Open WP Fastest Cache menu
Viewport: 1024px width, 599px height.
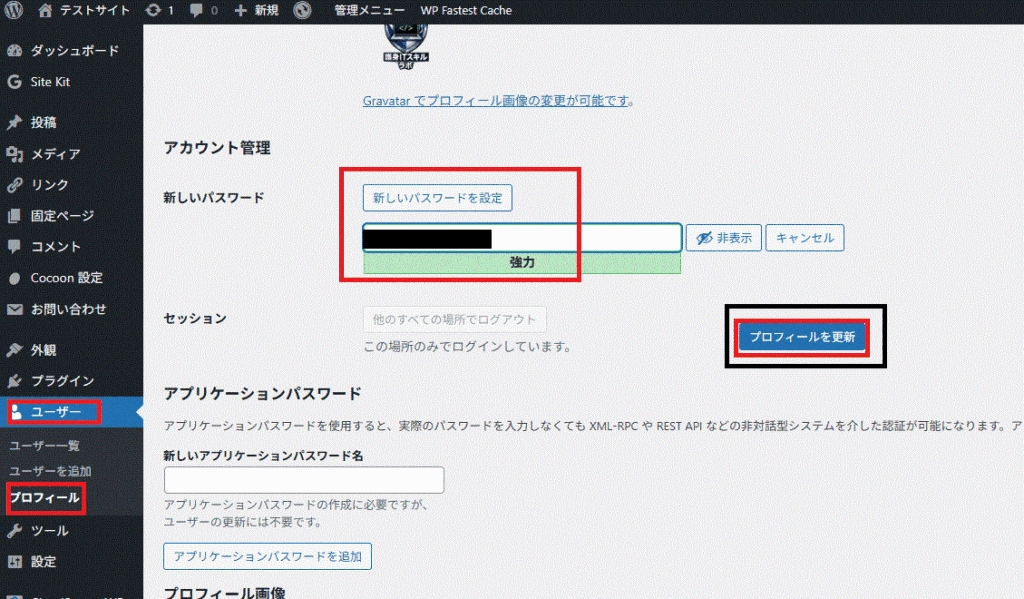(x=466, y=10)
